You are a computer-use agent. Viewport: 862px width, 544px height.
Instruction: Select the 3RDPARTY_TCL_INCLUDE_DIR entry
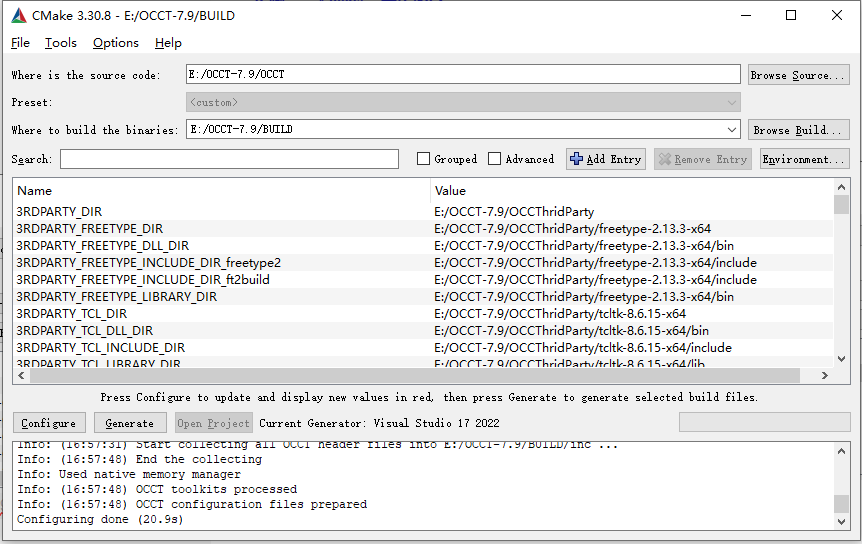click(x=101, y=348)
